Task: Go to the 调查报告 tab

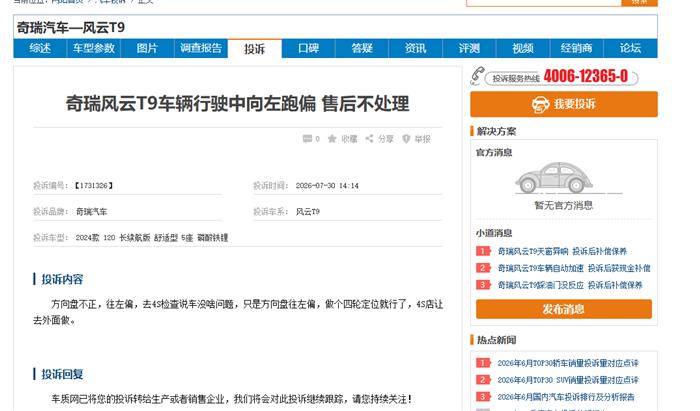Action: [x=201, y=48]
